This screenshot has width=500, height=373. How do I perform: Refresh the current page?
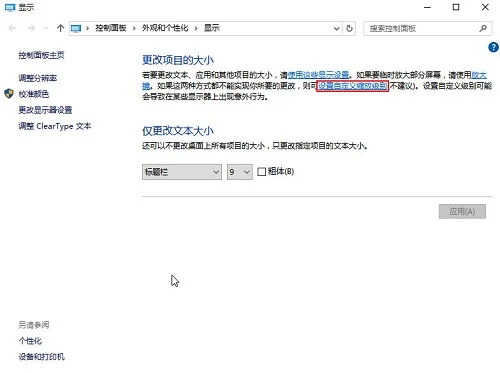(x=349, y=29)
